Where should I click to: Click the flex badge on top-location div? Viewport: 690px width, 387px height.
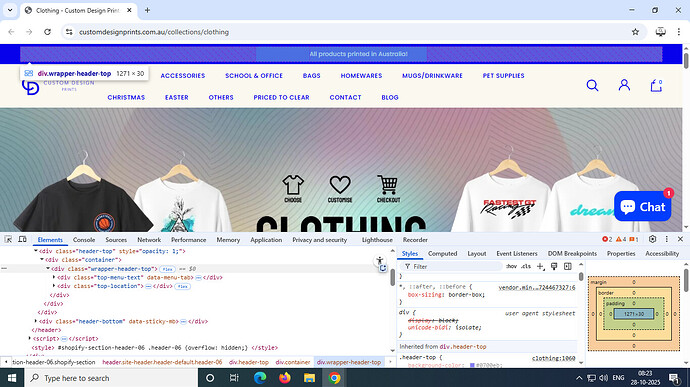(182, 287)
